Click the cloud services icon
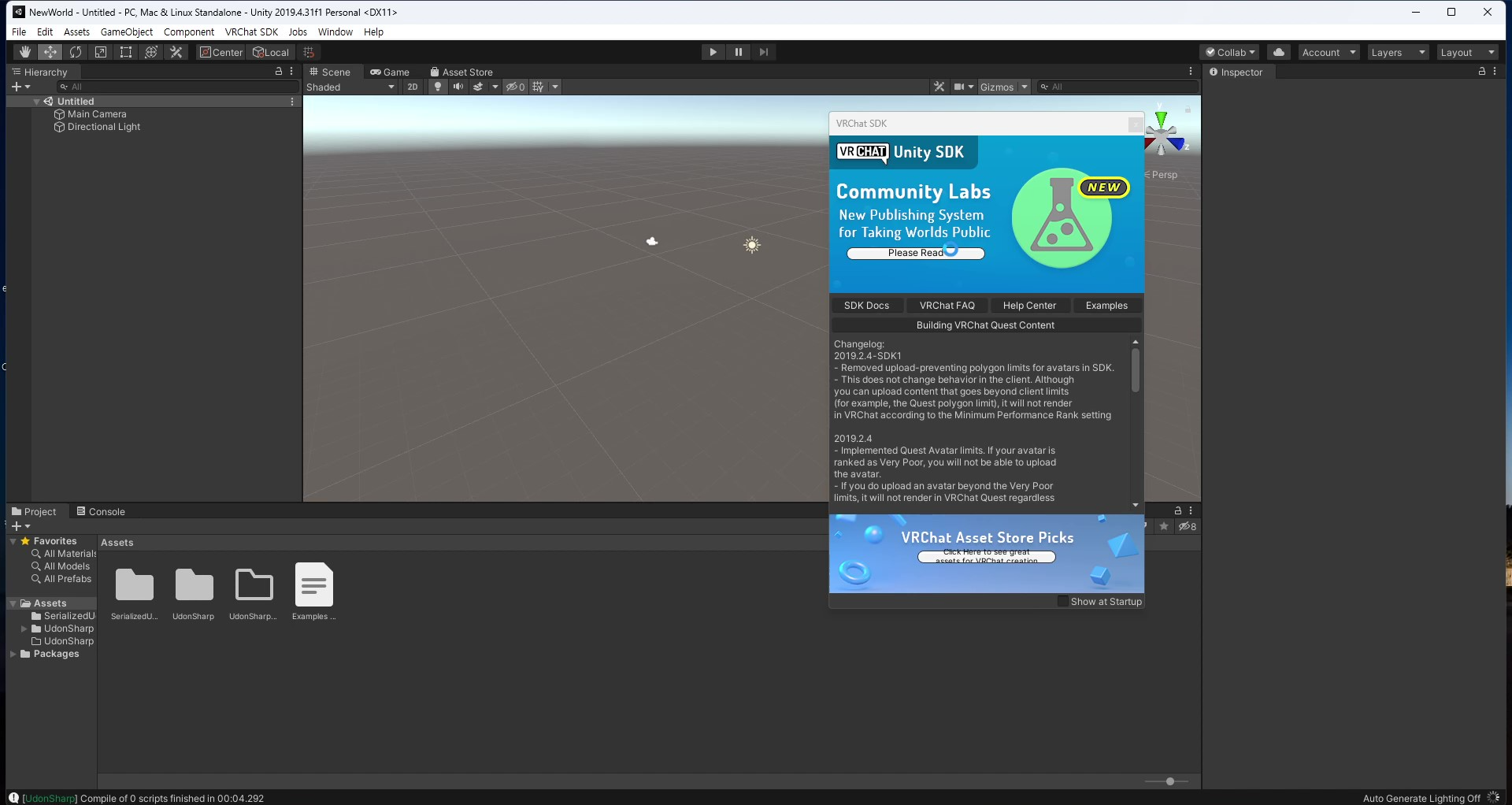The width and height of the screenshot is (1512, 805). 1279,52
